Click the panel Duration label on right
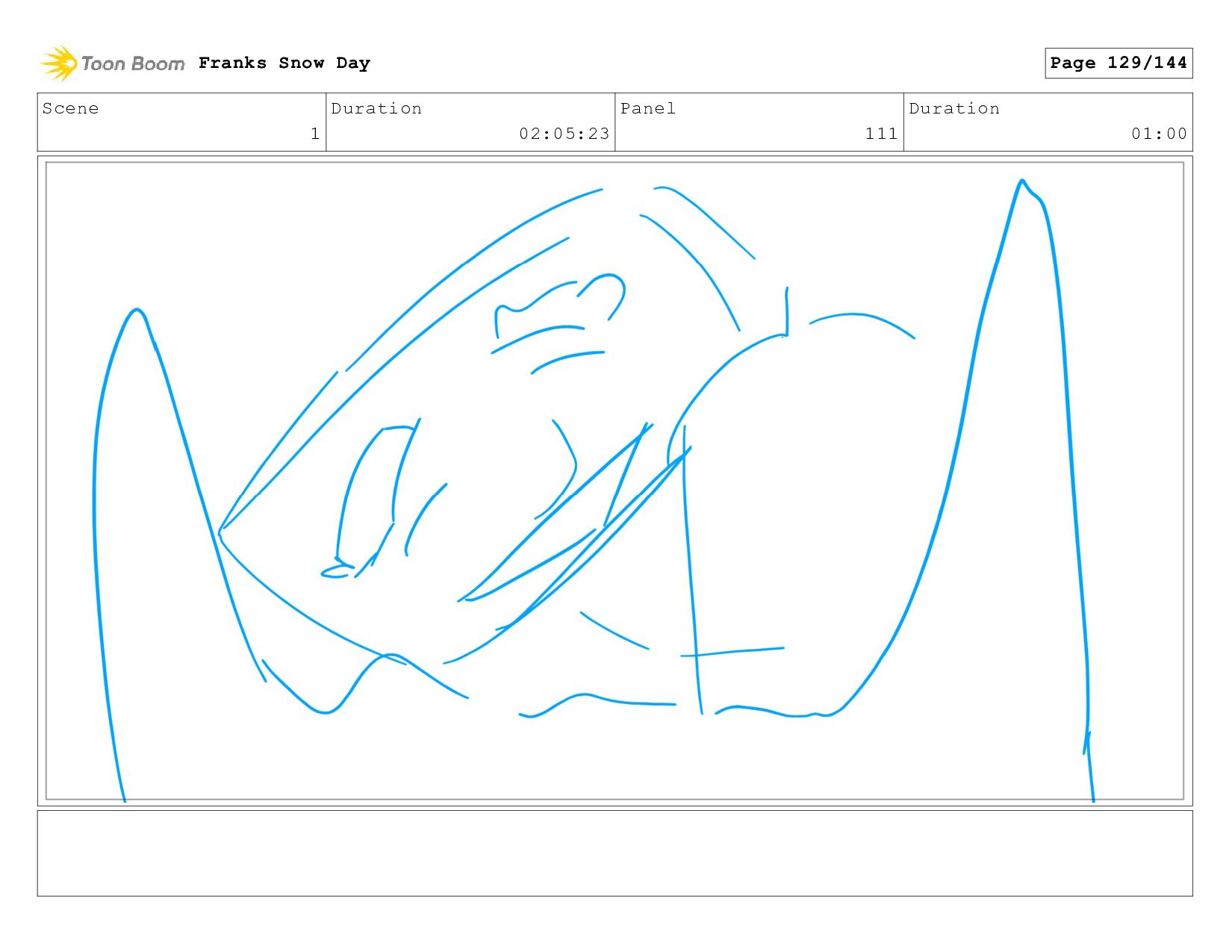Viewport: 1232px width, 952px height. click(x=954, y=108)
